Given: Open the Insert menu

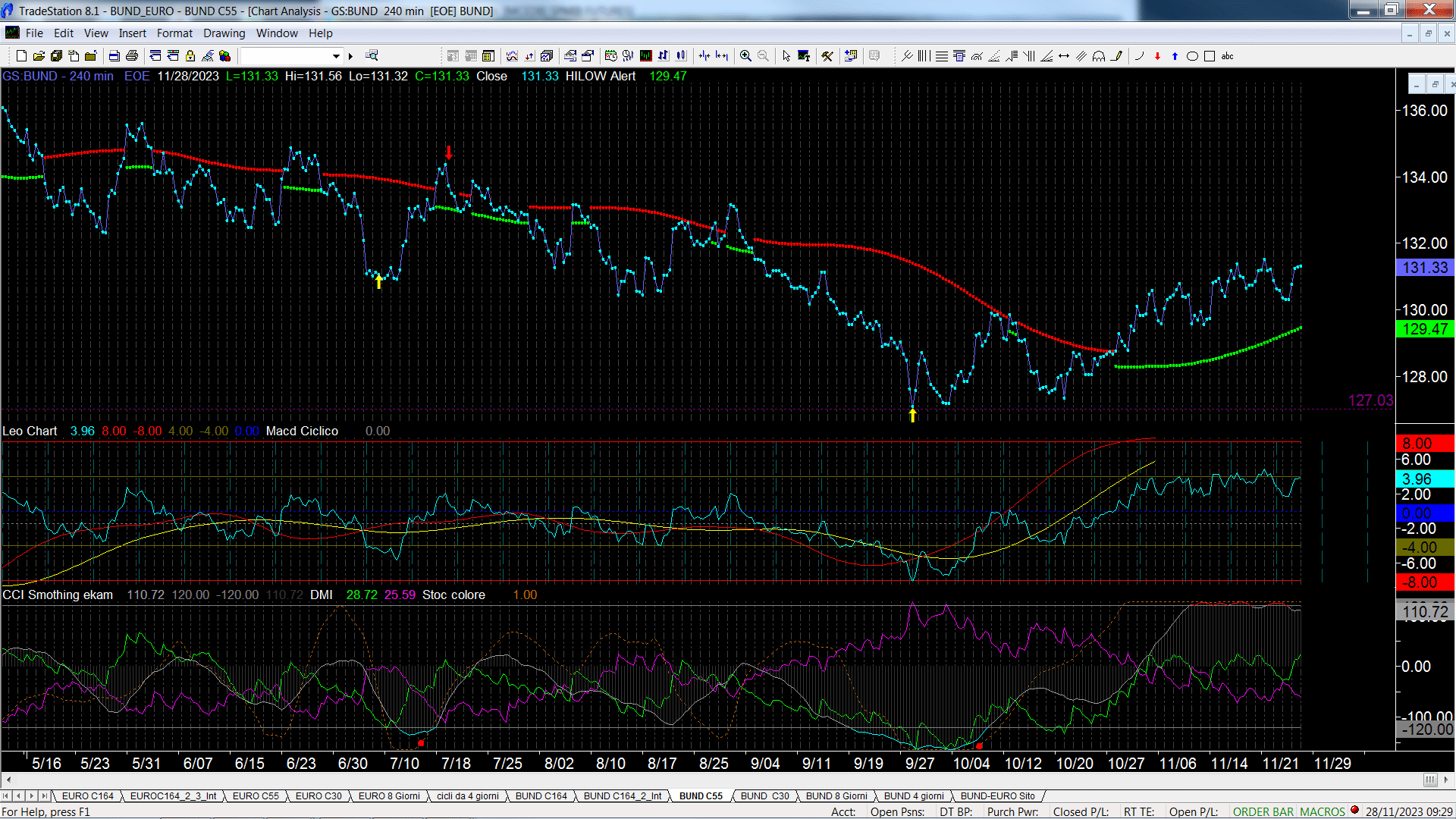Looking at the screenshot, I should point(133,33).
